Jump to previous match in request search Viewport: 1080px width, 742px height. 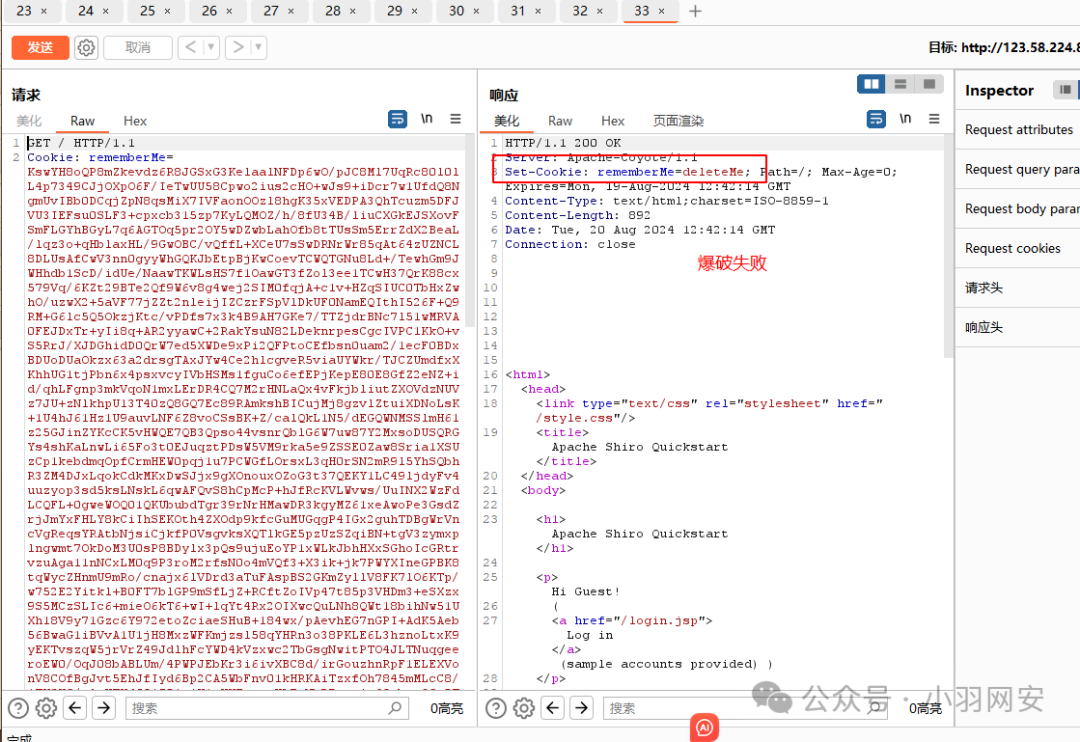point(75,708)
